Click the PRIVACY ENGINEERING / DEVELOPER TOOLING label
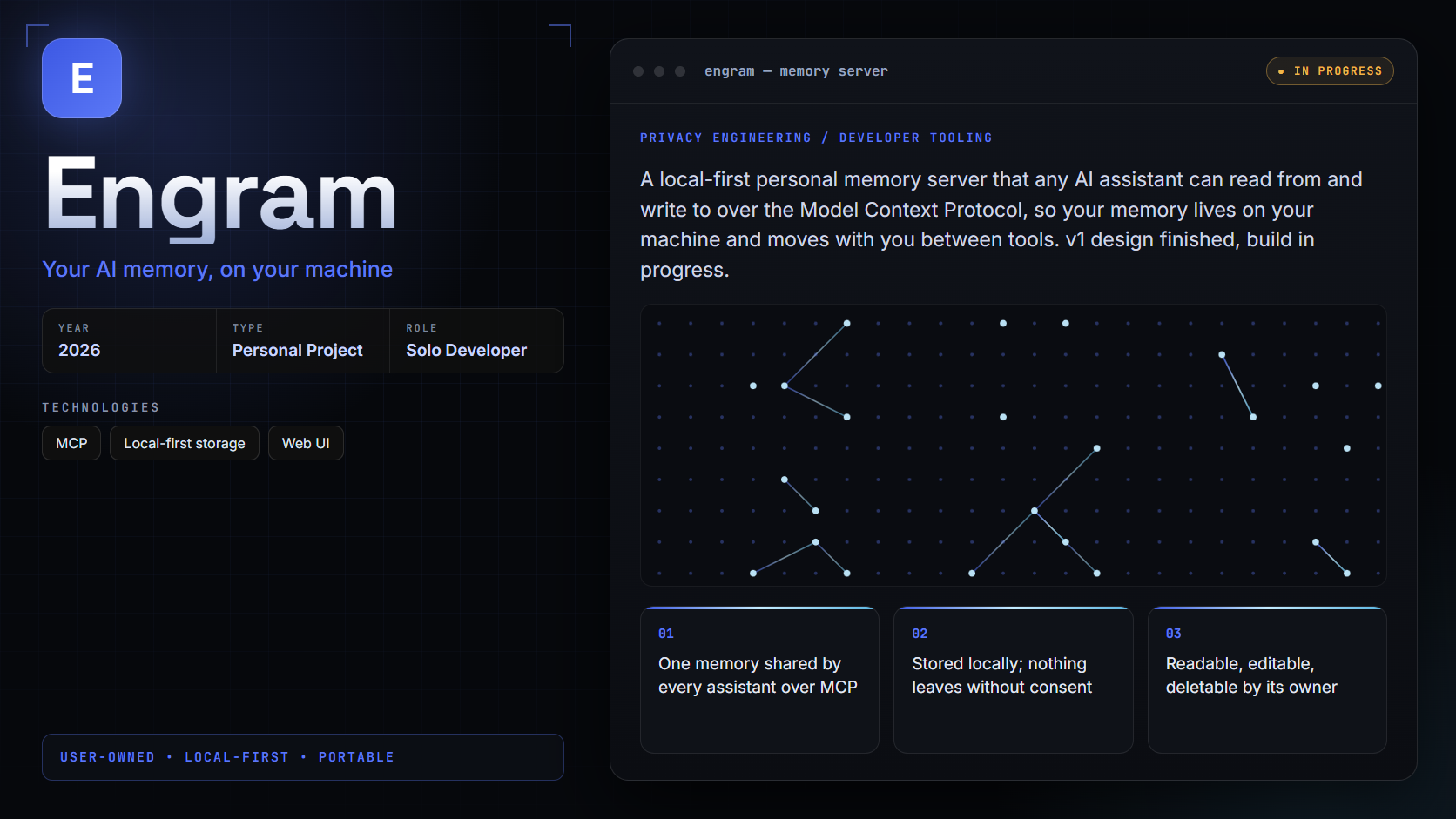 (816, 138)
